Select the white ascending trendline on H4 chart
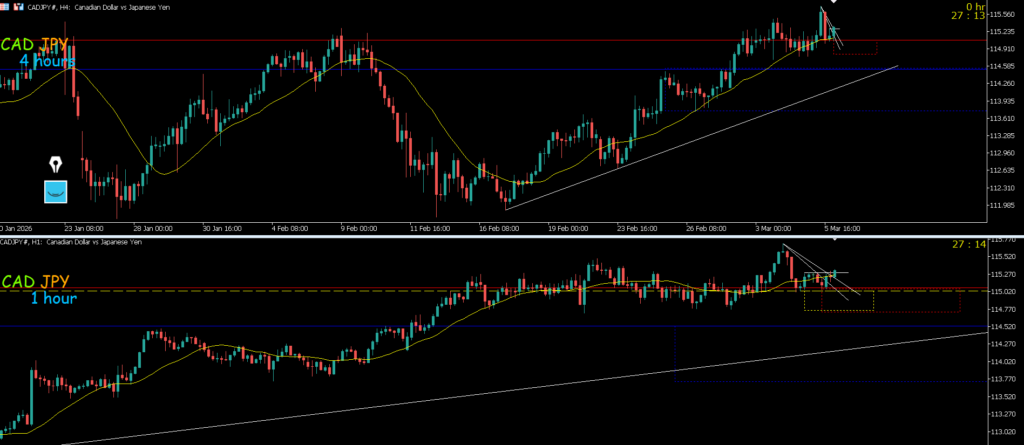This screenshot has width=1024, height=445. point(700,139)
